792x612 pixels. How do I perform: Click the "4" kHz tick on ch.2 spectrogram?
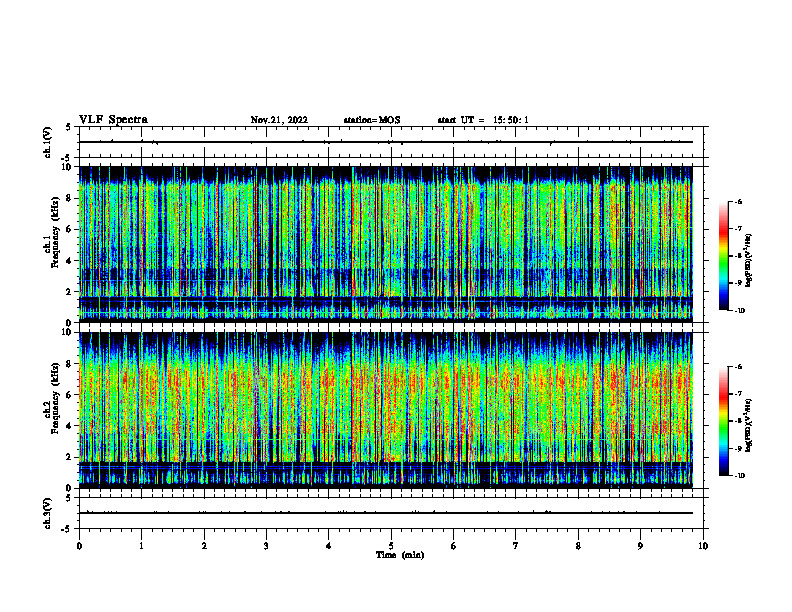pos(70,426)
